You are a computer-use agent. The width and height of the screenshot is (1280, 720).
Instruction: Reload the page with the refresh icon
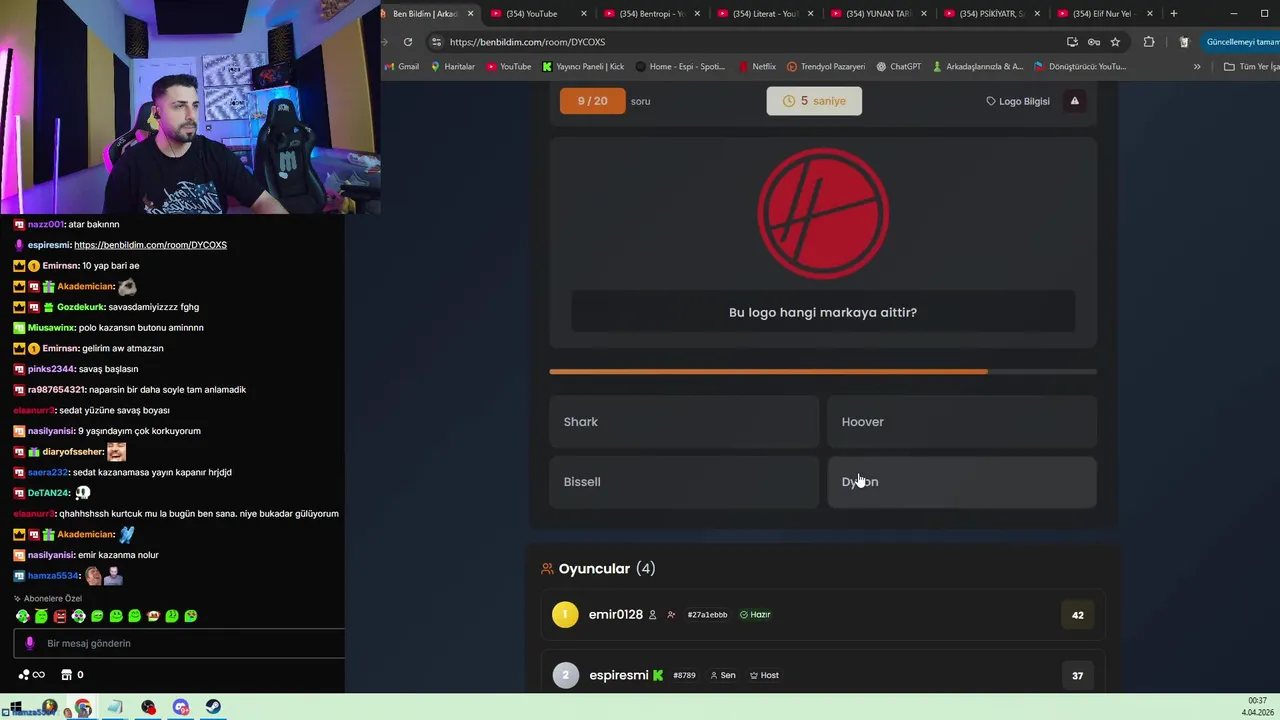[408, 42]
